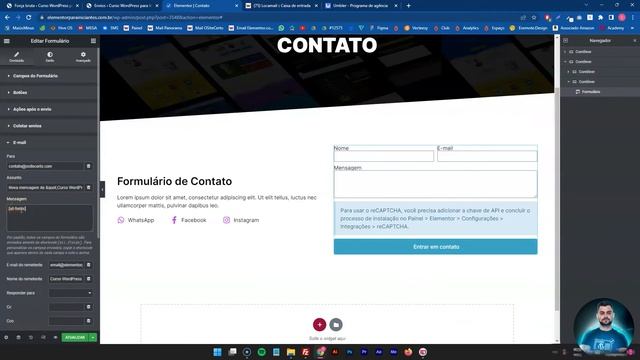
Task: Open Photoshop from the taskbar
Action: 350,352
